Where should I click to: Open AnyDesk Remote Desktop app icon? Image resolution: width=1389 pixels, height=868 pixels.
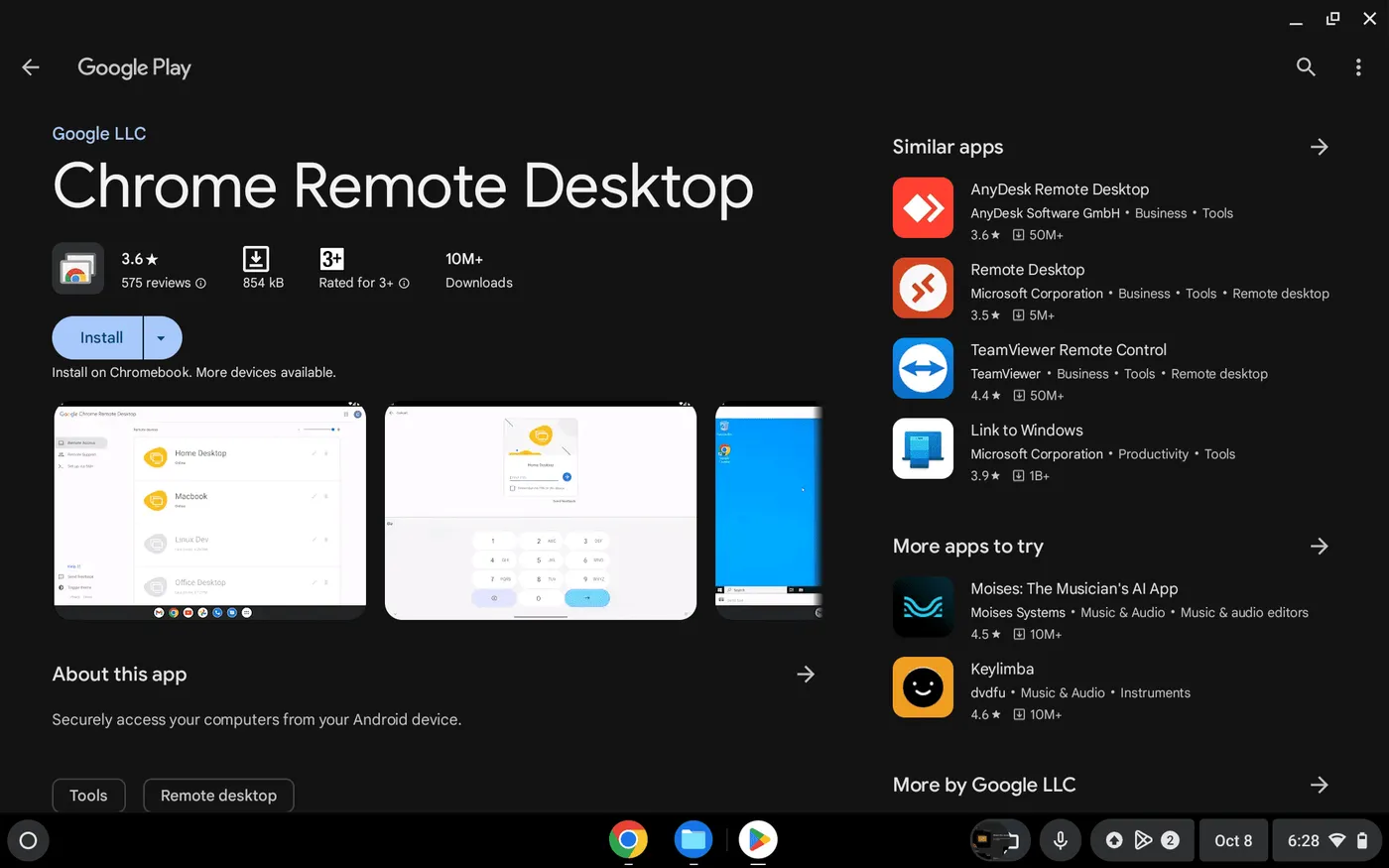pyautogui.click(x=923, y=207)
